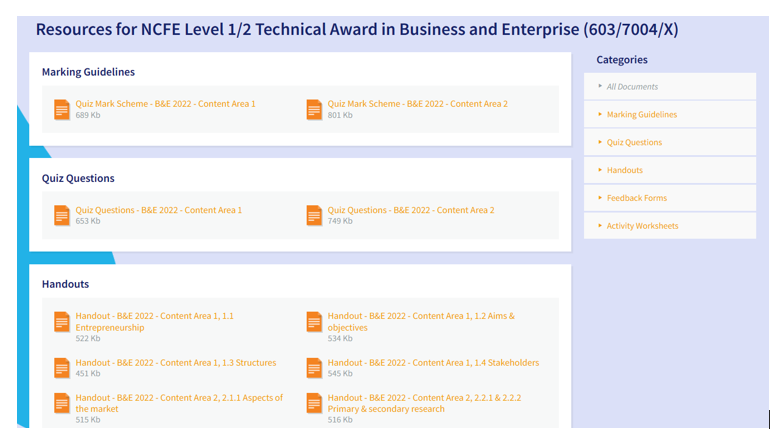
Task: Click the document icon for the 1.1 Entrepreneurship handout
Action: tap(62, 322)
